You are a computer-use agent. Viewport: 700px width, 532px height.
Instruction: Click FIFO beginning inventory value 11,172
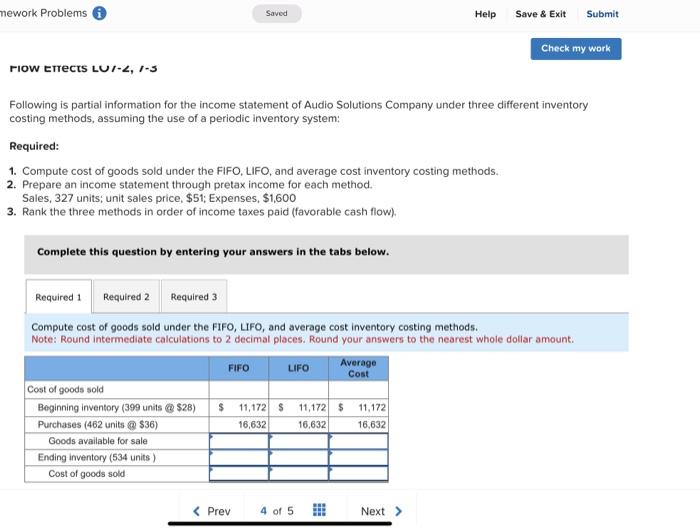(x=252, y=407)
